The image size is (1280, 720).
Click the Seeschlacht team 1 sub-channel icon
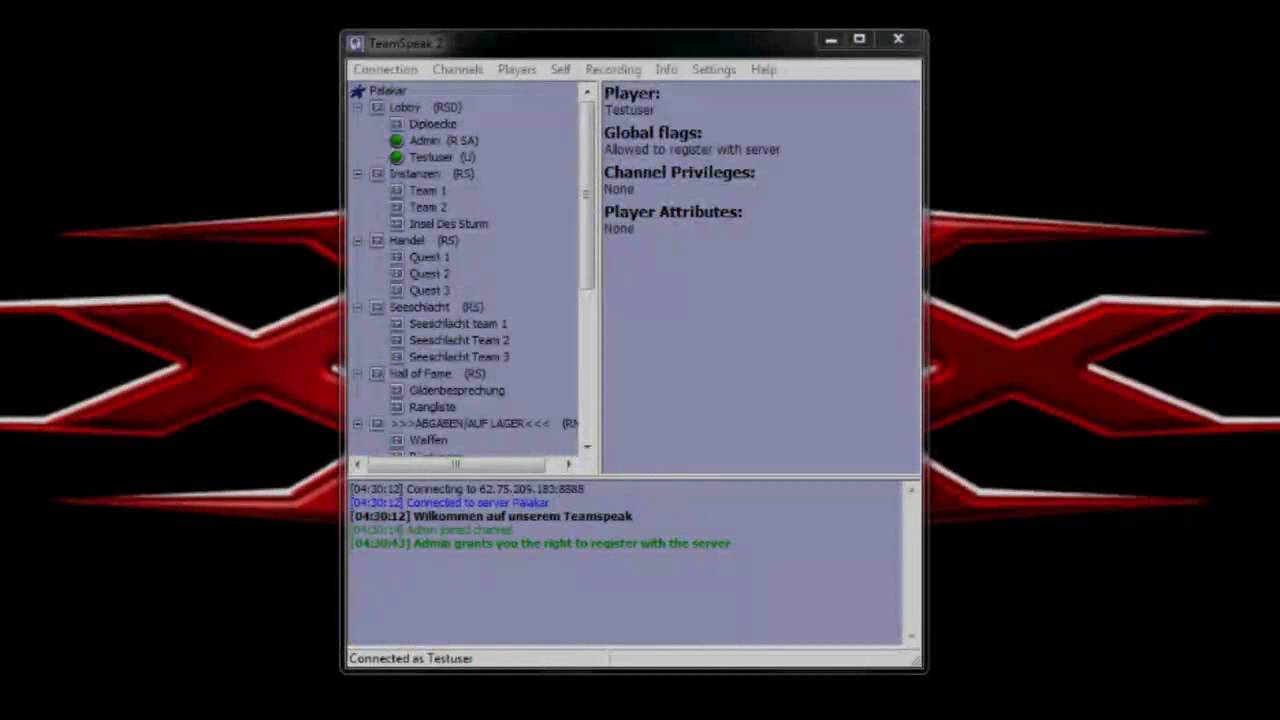[x=397, y=324]
